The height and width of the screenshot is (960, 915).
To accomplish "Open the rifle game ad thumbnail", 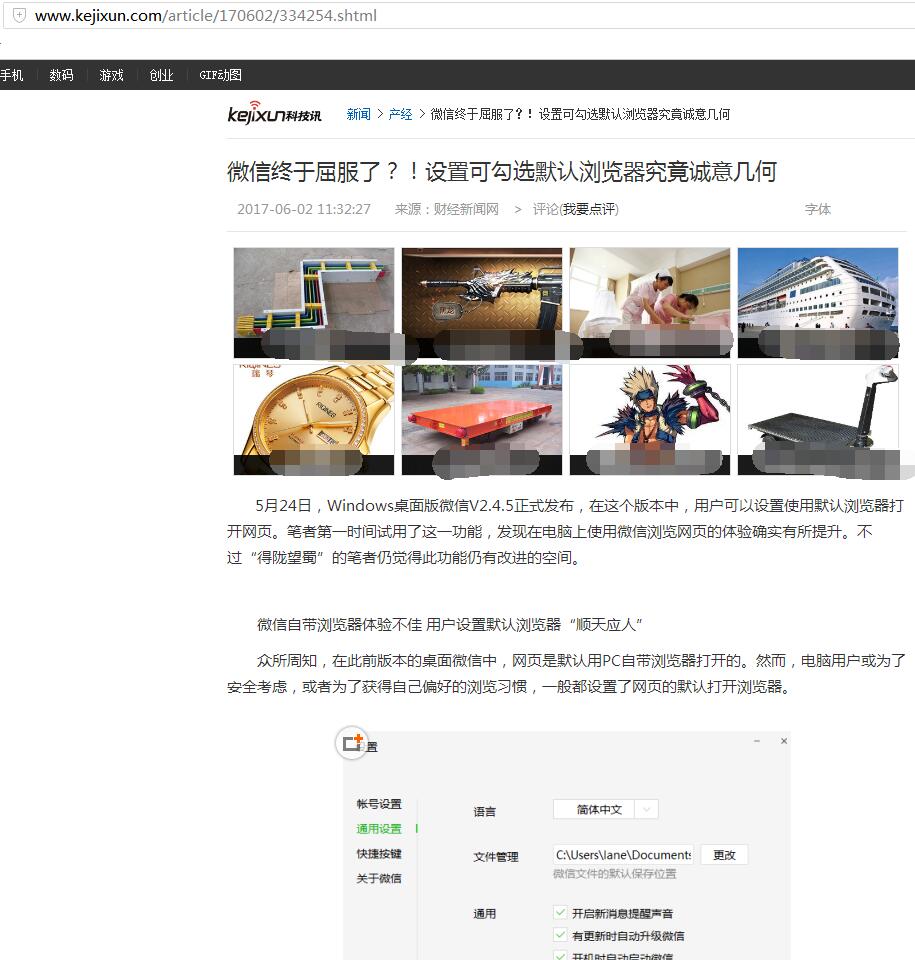I will coord(481,302).
